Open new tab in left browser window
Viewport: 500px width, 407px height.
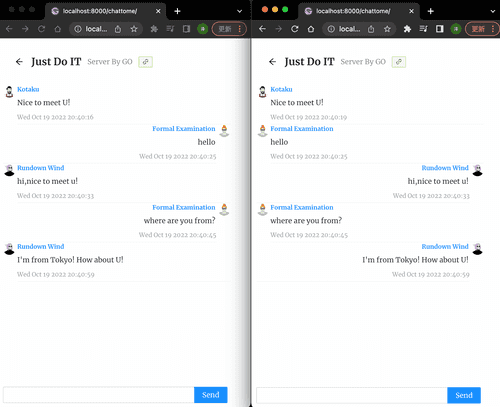pos(177,11)
